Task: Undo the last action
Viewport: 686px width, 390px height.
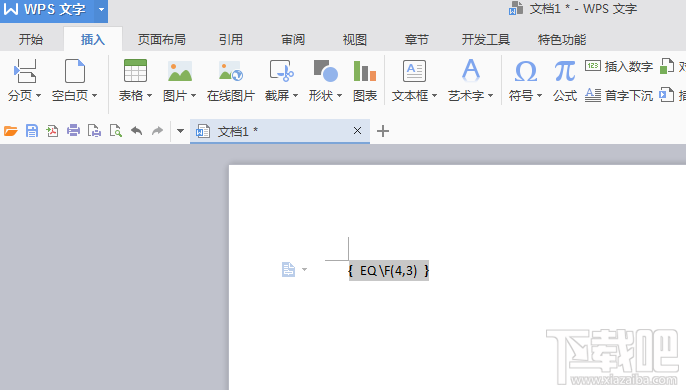Action: coord(136,130)
